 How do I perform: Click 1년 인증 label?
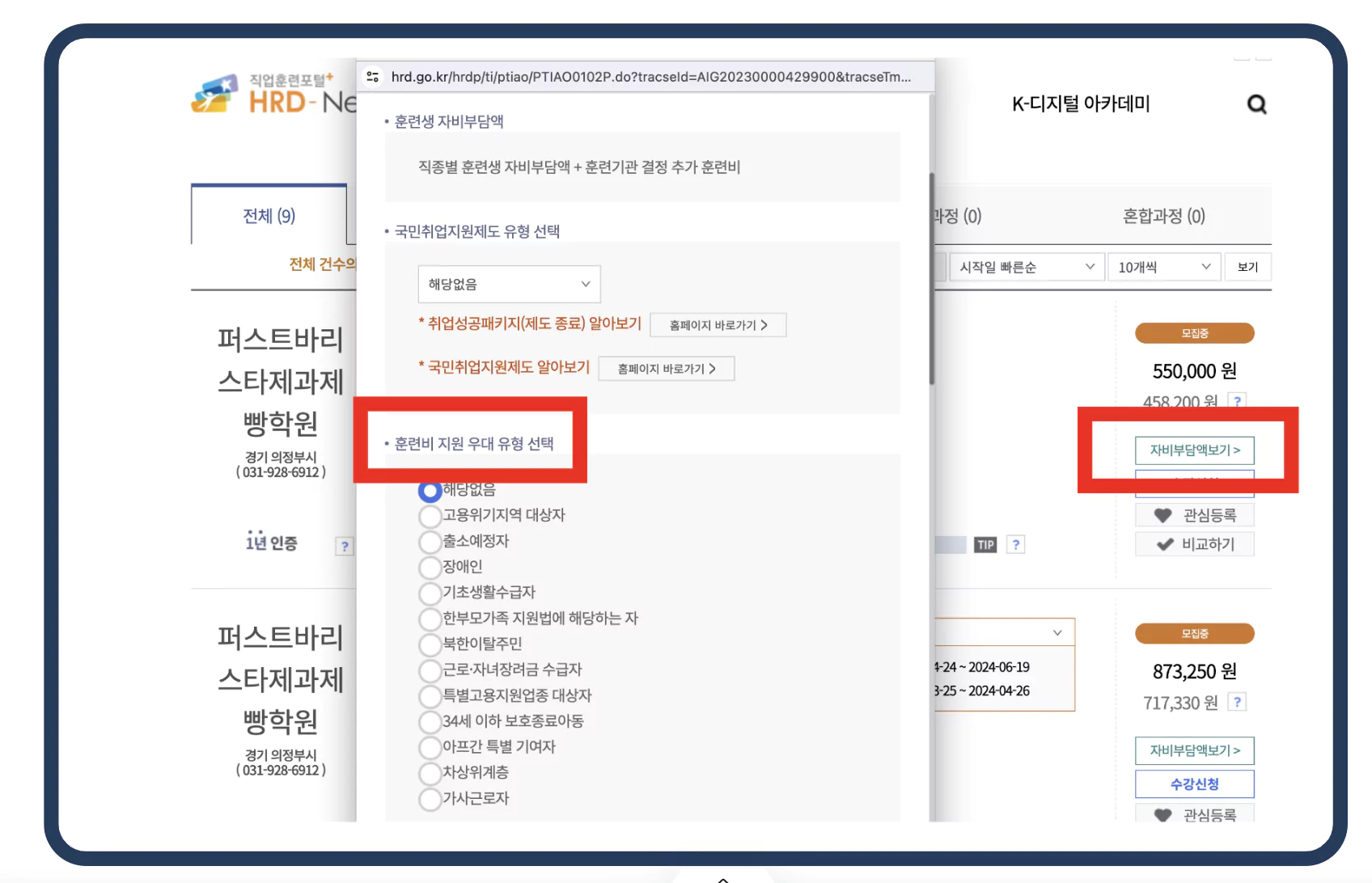(x=272, y=542)
